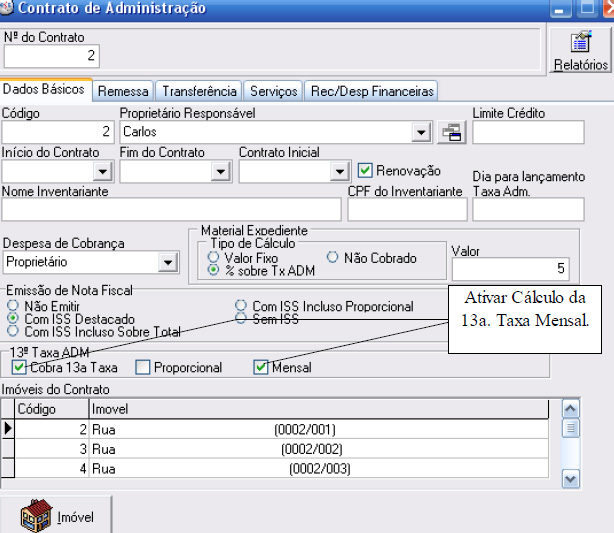Viewport: 614px width, 533px height.
Task: Click the application icon in title bar
Action: 7,9
